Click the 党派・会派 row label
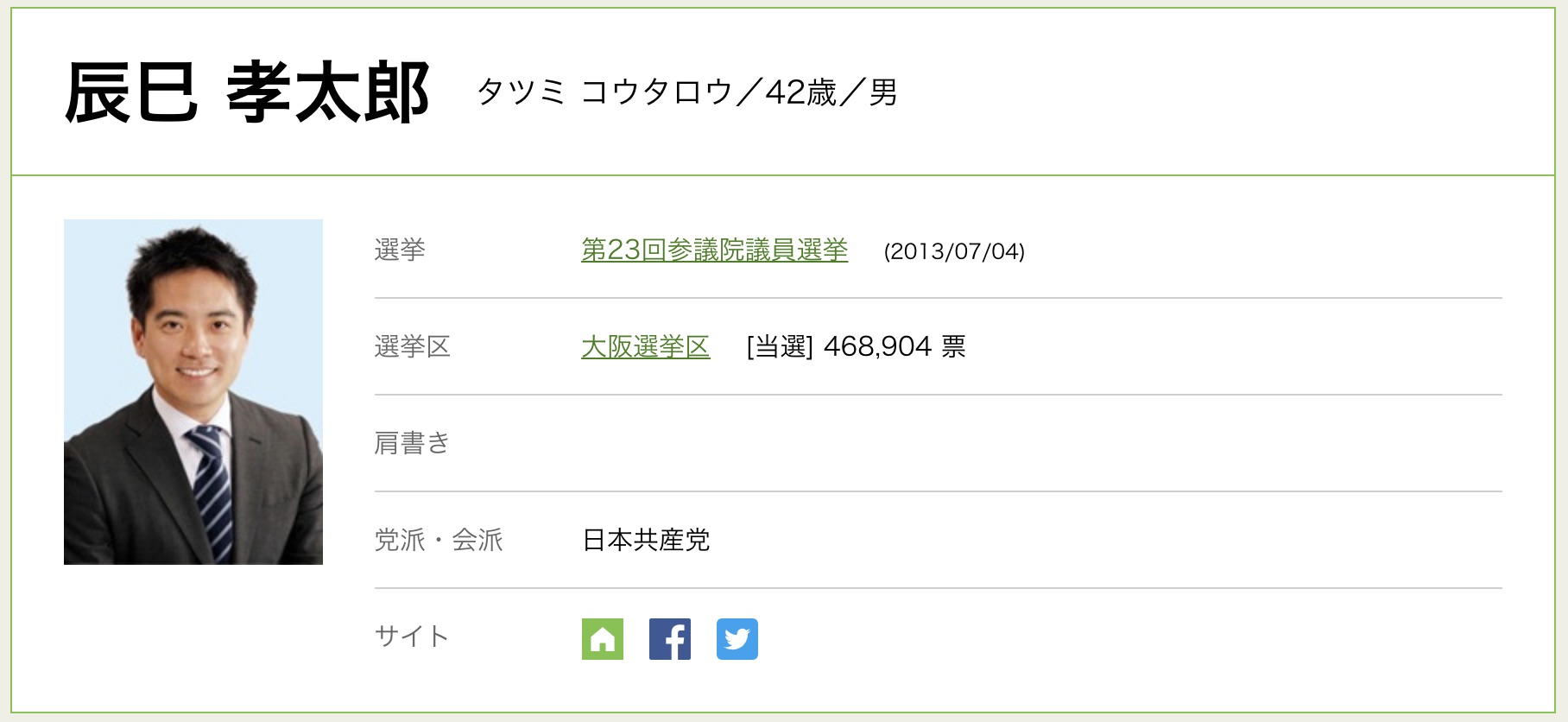This screenshot has height=722, width=1568. click(439, 541)
